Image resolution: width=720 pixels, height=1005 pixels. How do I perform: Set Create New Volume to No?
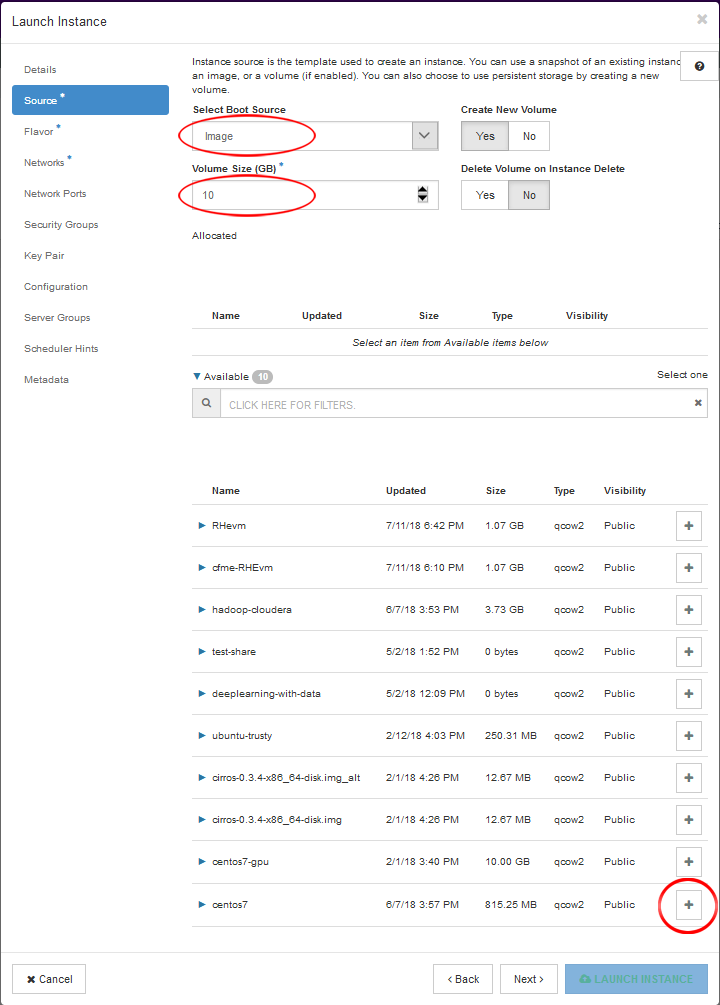click(529, 136)
